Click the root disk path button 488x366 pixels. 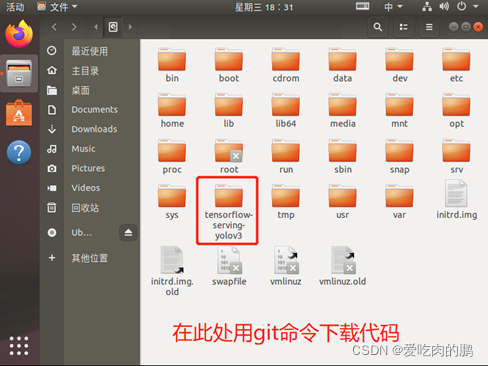[x=113, y=27]
